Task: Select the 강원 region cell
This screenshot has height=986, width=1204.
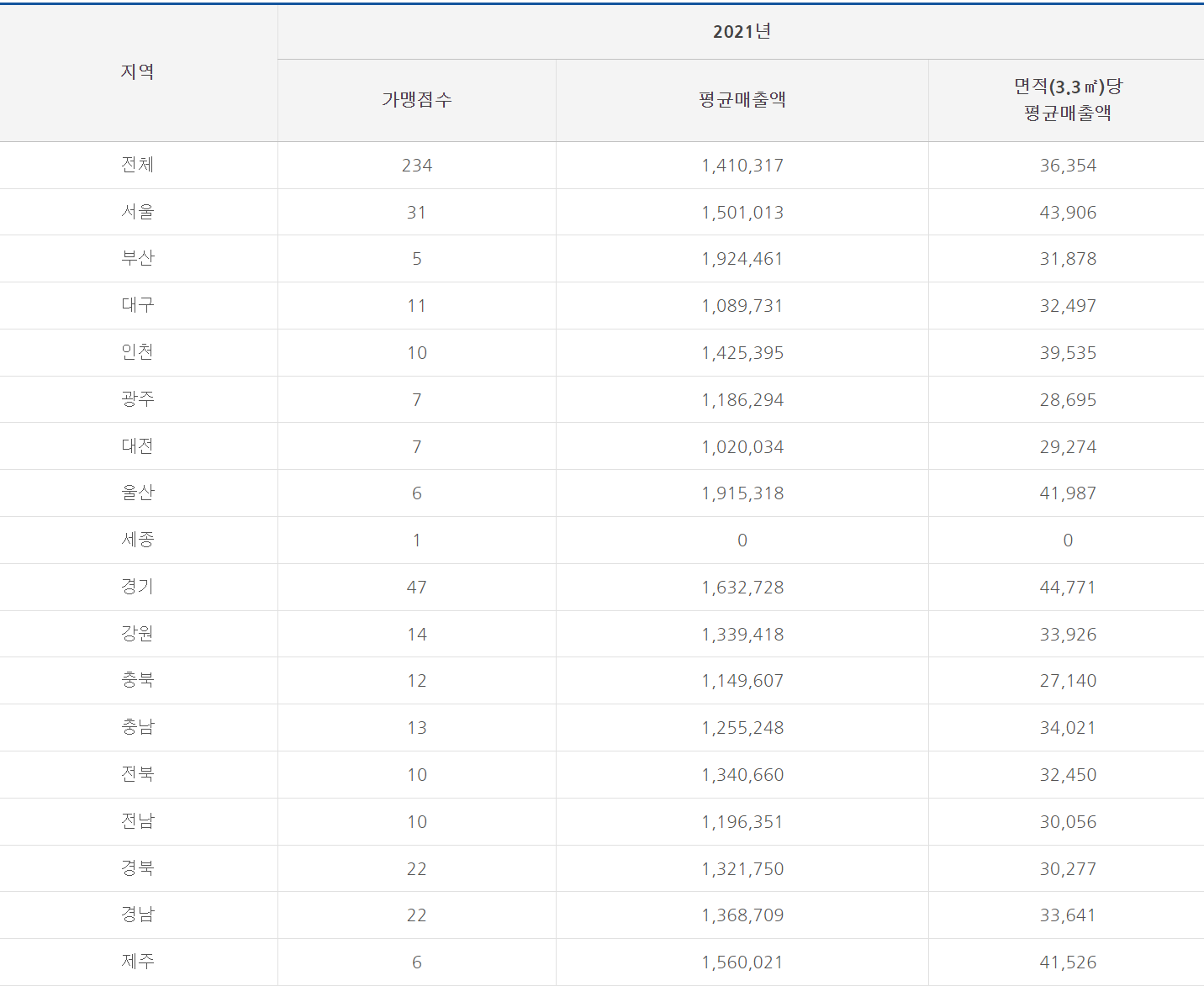Action: 138,634
